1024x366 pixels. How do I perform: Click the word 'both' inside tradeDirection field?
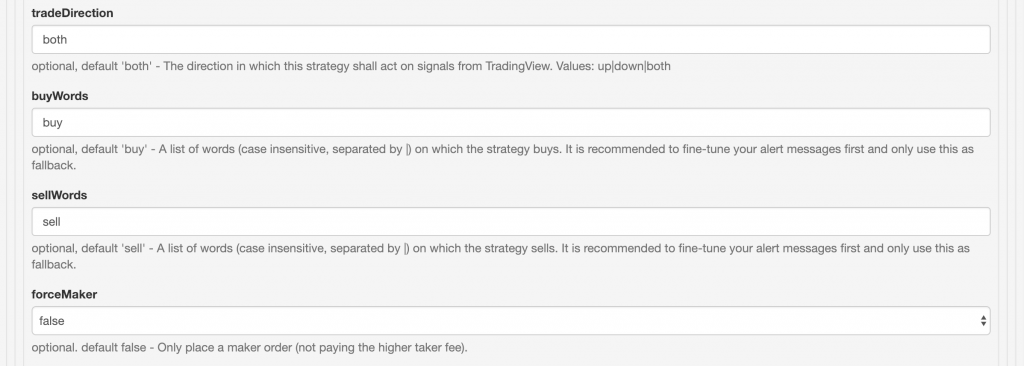(55, 39)
